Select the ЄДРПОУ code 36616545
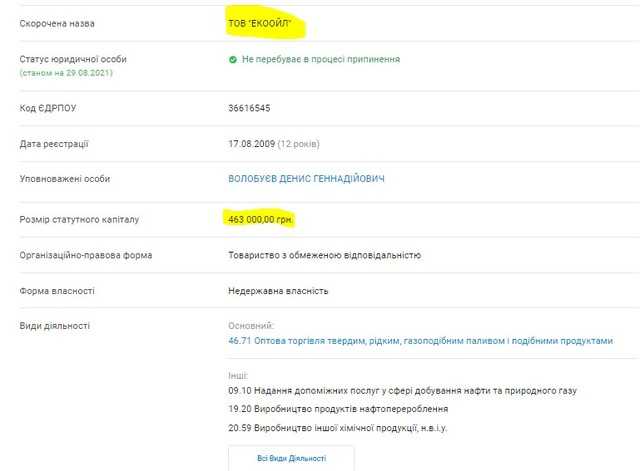The width and height of the screenshot is (640, 471). 249,108
